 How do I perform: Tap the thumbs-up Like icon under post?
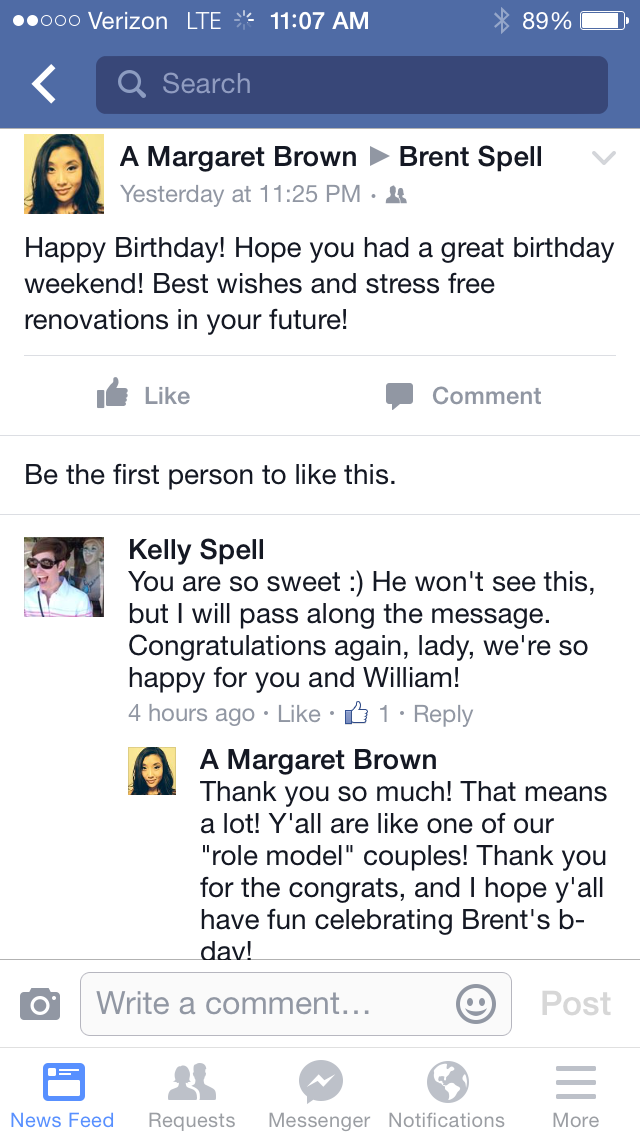pos(113,395)
